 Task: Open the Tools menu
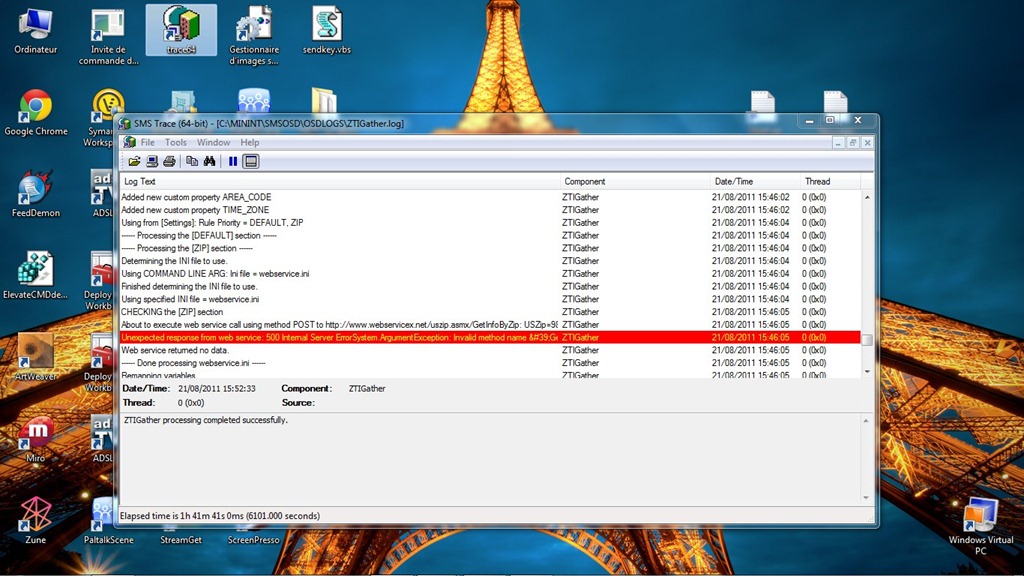[176, 142]
